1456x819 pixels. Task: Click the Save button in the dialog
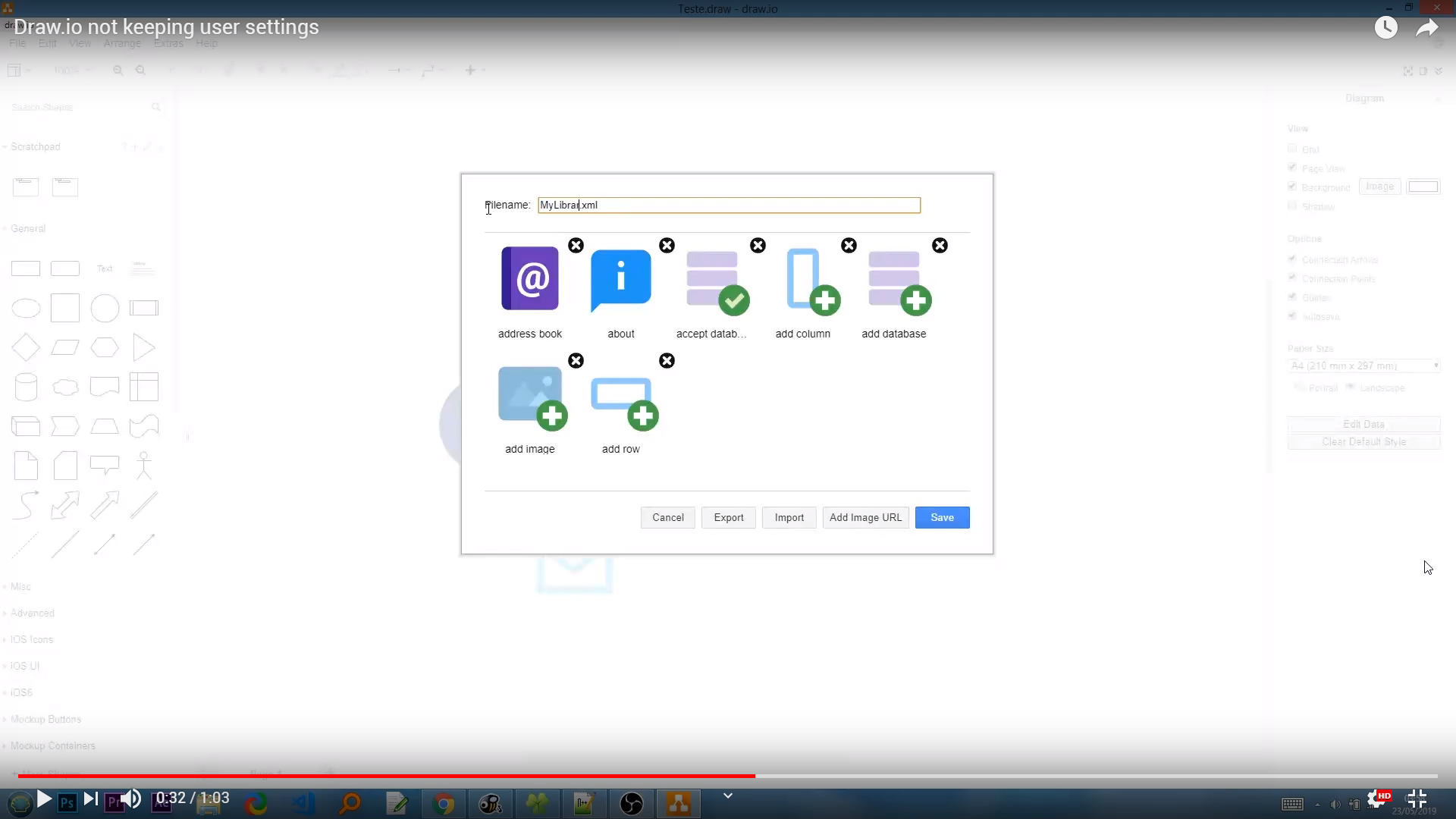[x=942, y=517]
